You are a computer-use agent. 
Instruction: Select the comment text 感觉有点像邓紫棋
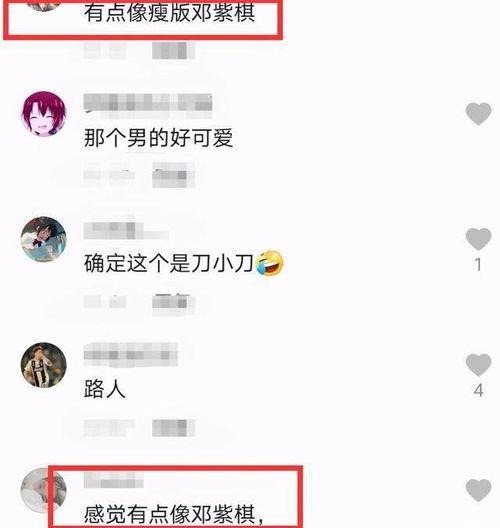point(174,515)
